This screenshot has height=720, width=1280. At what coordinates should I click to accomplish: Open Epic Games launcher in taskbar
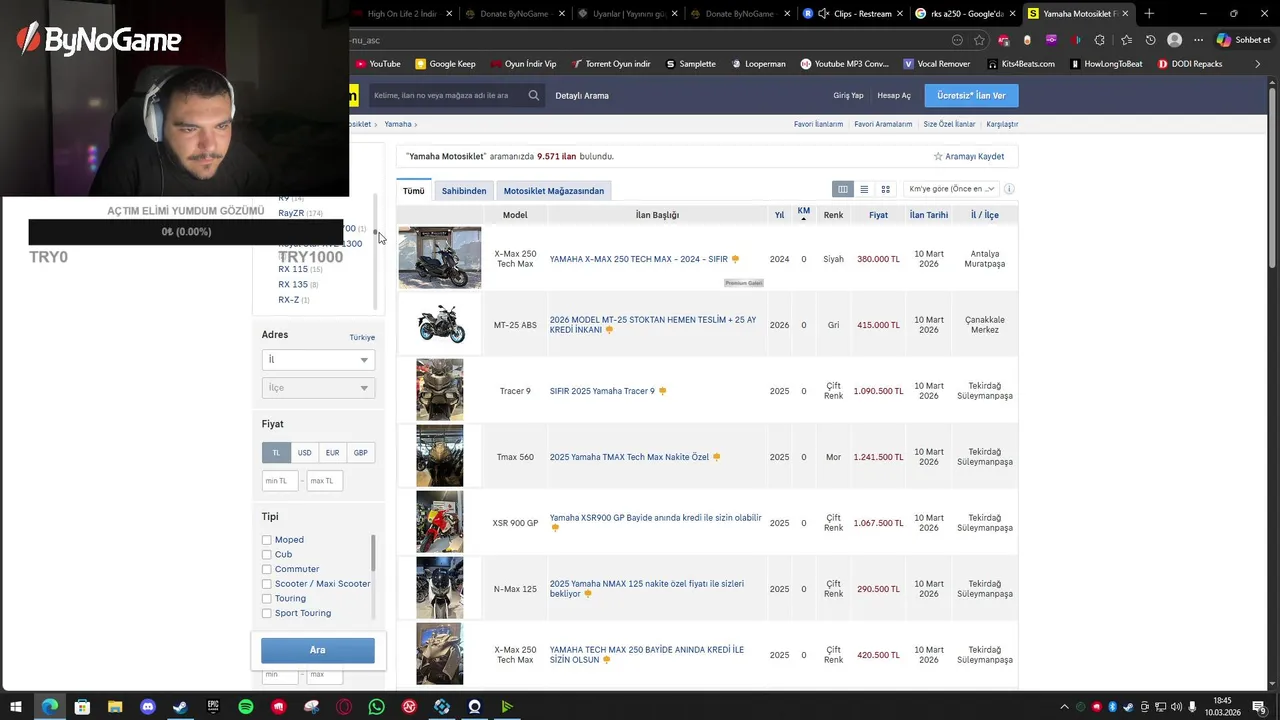coord(213,707)
